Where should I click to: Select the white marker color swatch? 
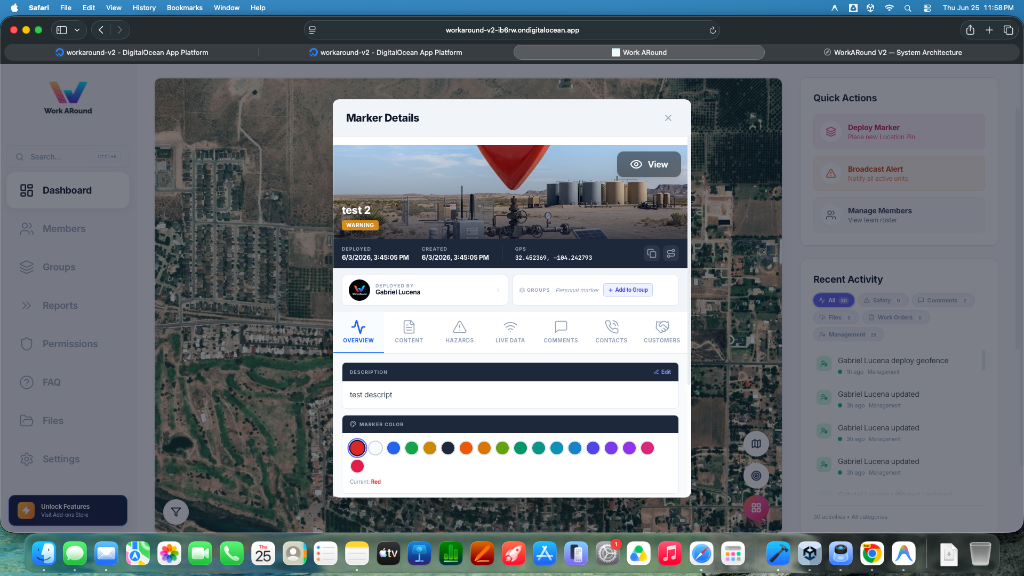click(x=375, y=448)
